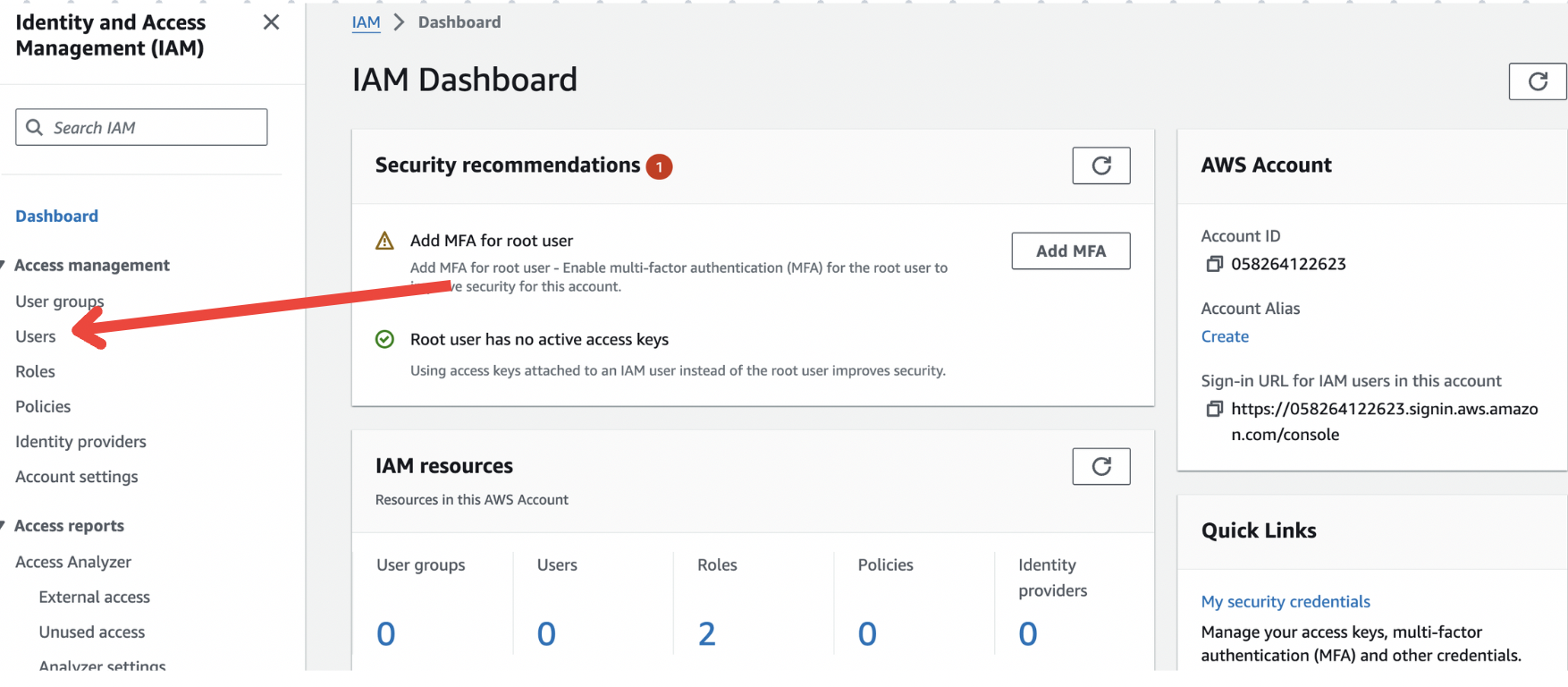Open Users in the sidebar
1568x687 pixels.
point(35,336)
